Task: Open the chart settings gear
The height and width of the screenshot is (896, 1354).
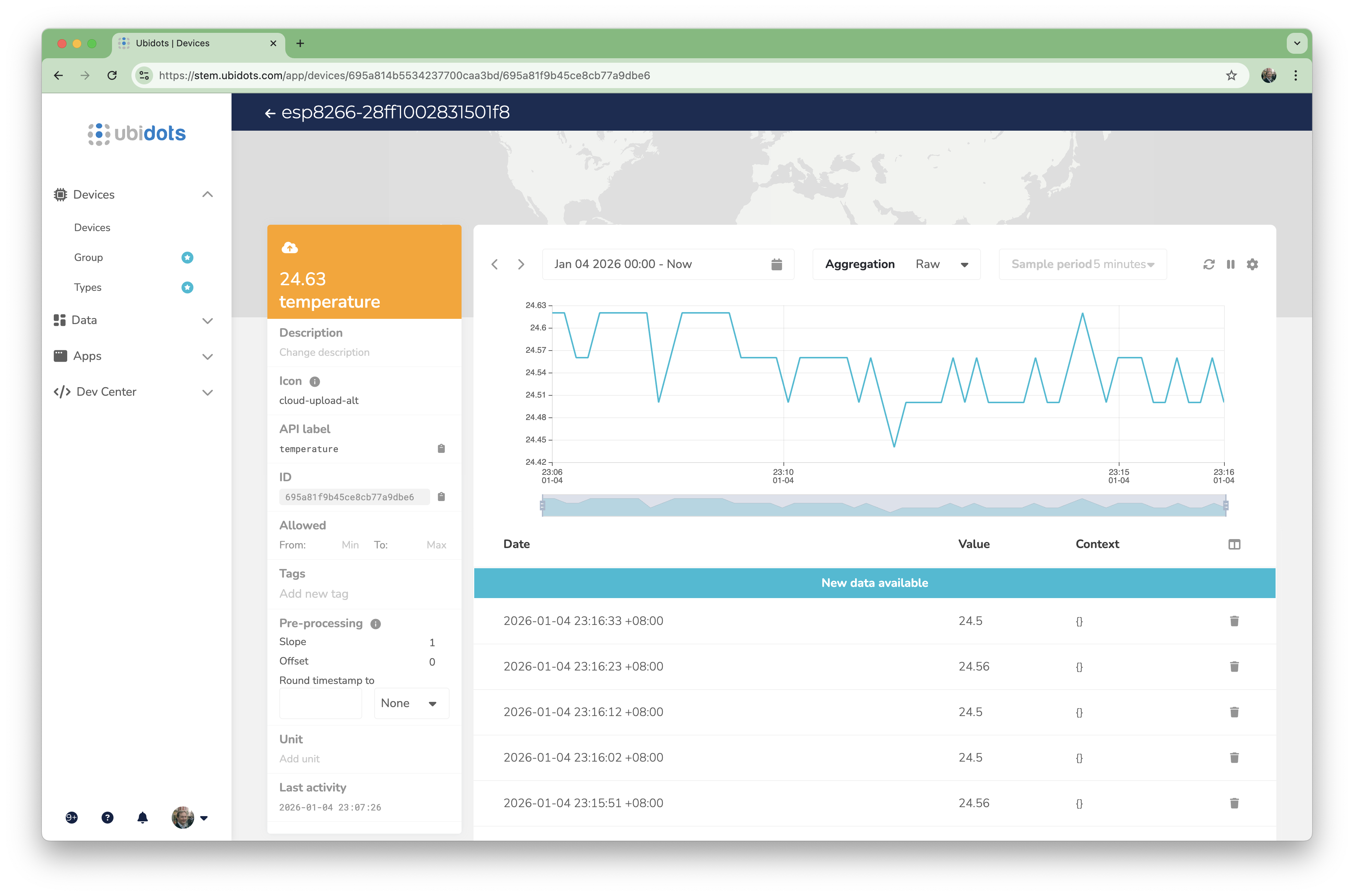Action: (1252, 264)
